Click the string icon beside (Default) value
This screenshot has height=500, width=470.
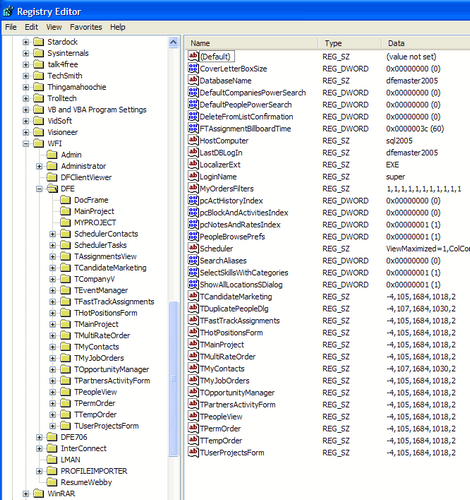pos(193,56)
